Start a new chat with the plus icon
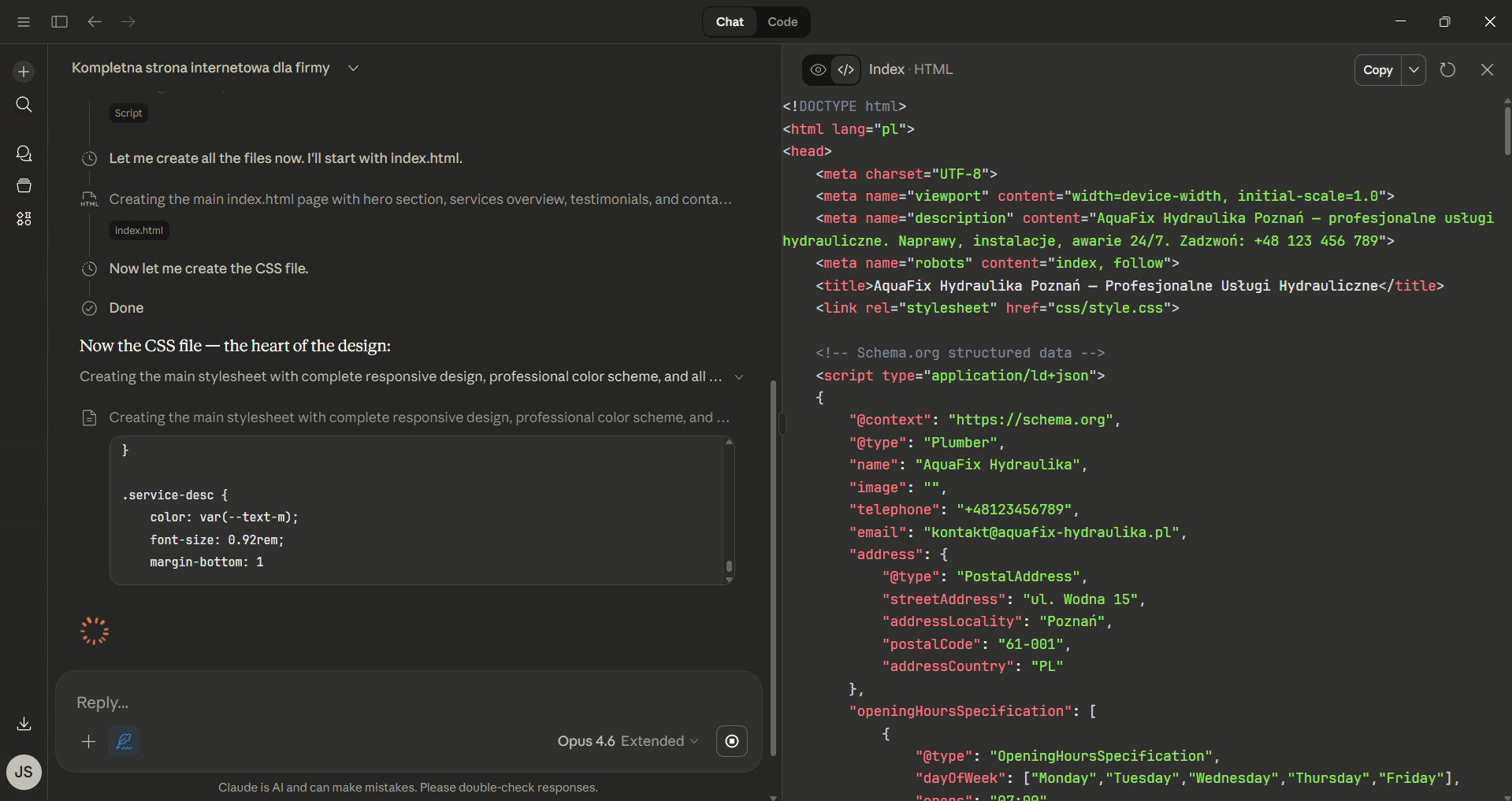 24,71
